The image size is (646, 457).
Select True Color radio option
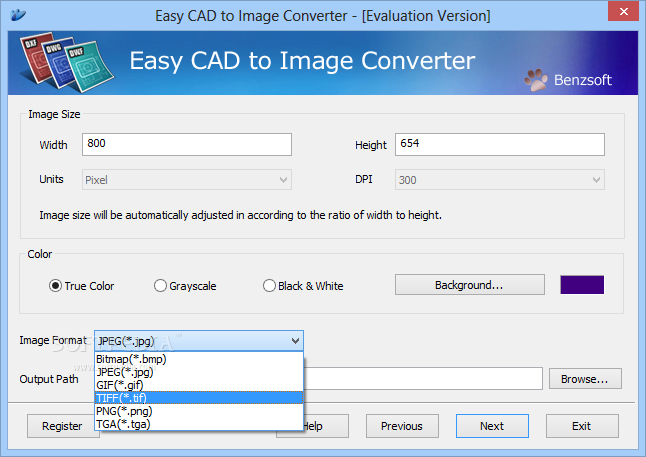81,286
